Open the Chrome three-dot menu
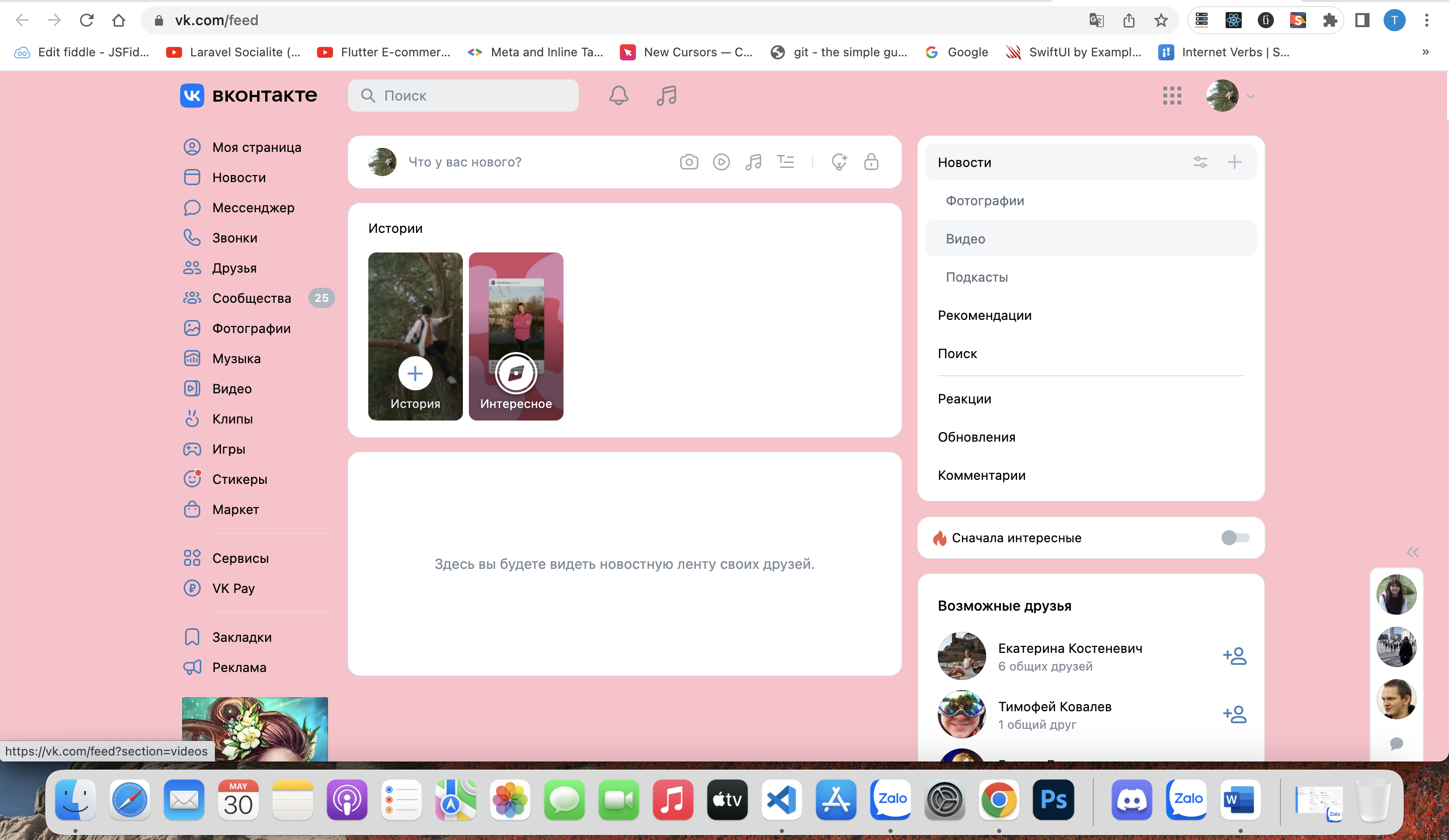This screenshot has height=840, width=1449. 1426,21
